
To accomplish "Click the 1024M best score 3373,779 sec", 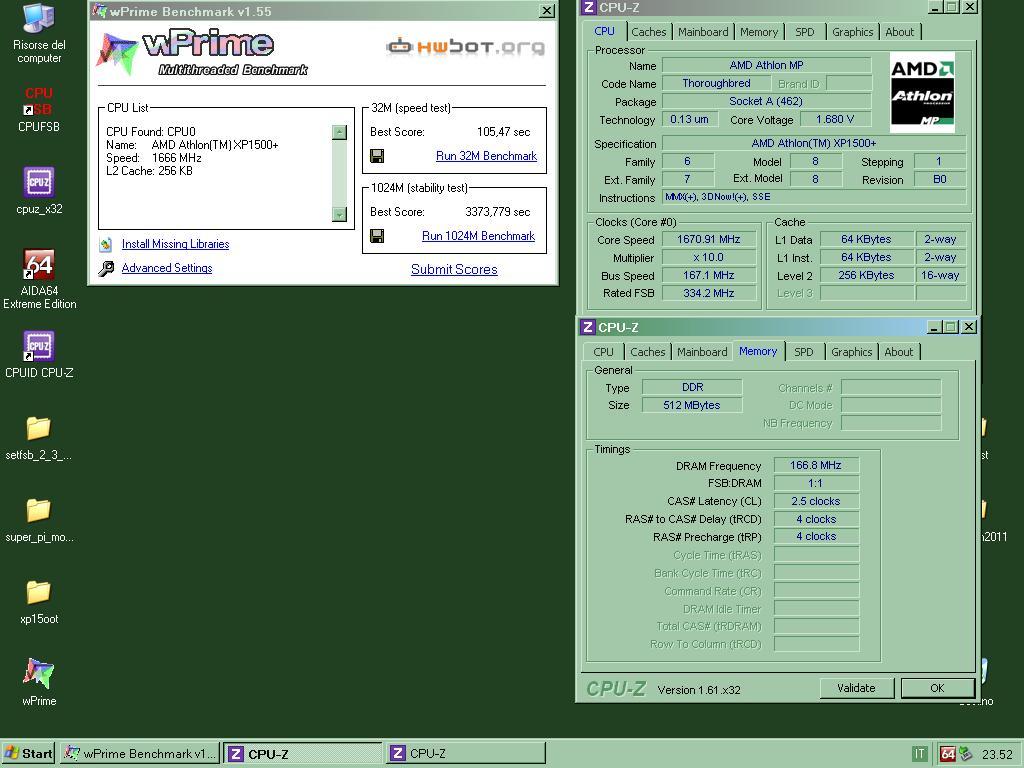I will 498,212.
